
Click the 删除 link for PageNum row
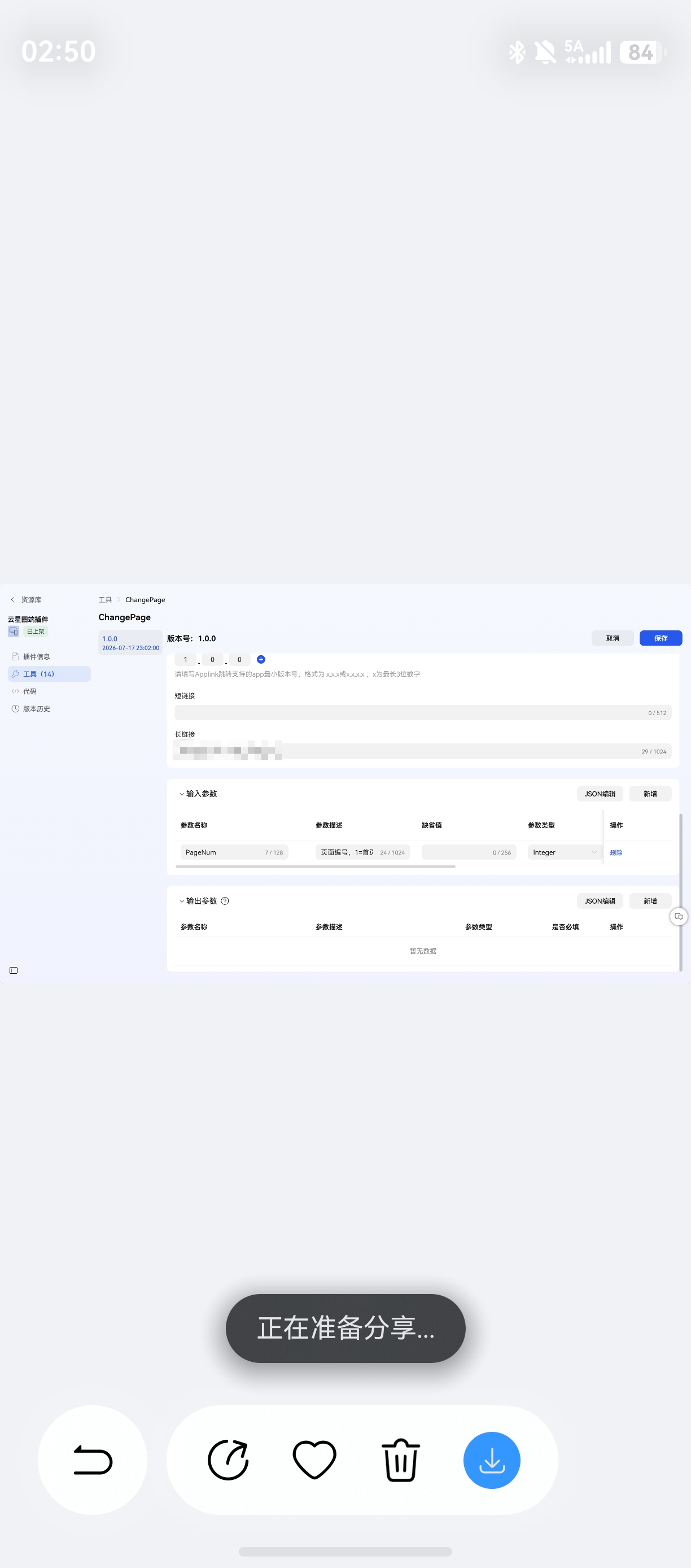(x=616, y=852)
